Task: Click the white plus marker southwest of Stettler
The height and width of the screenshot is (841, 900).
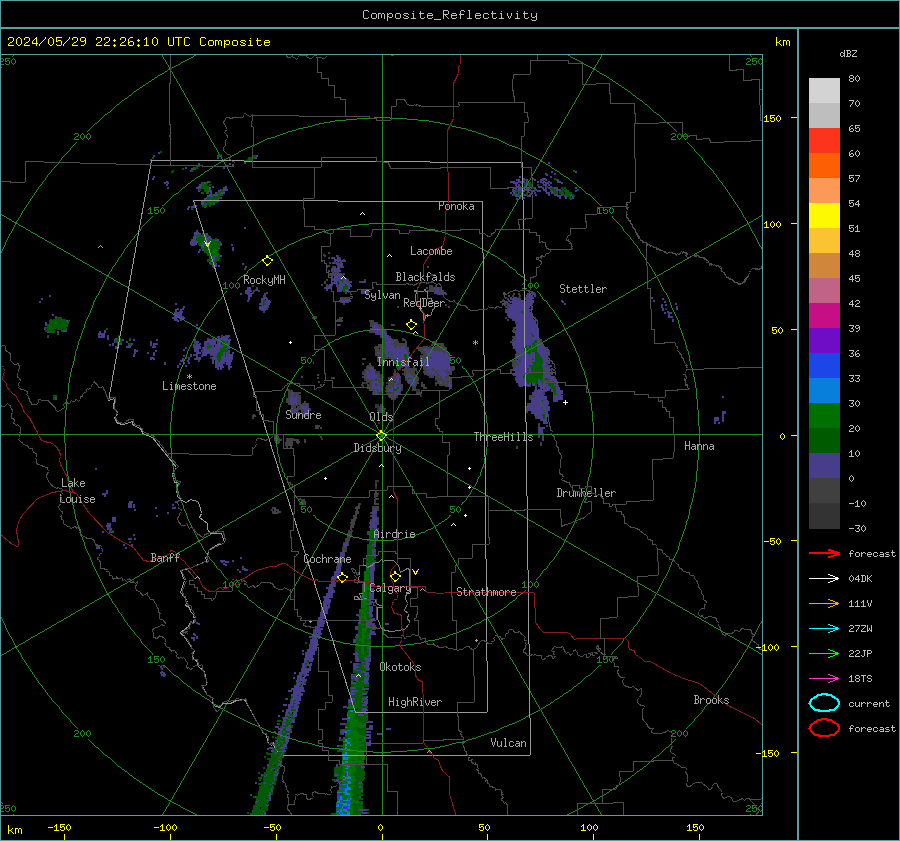Action: (565, 402)
